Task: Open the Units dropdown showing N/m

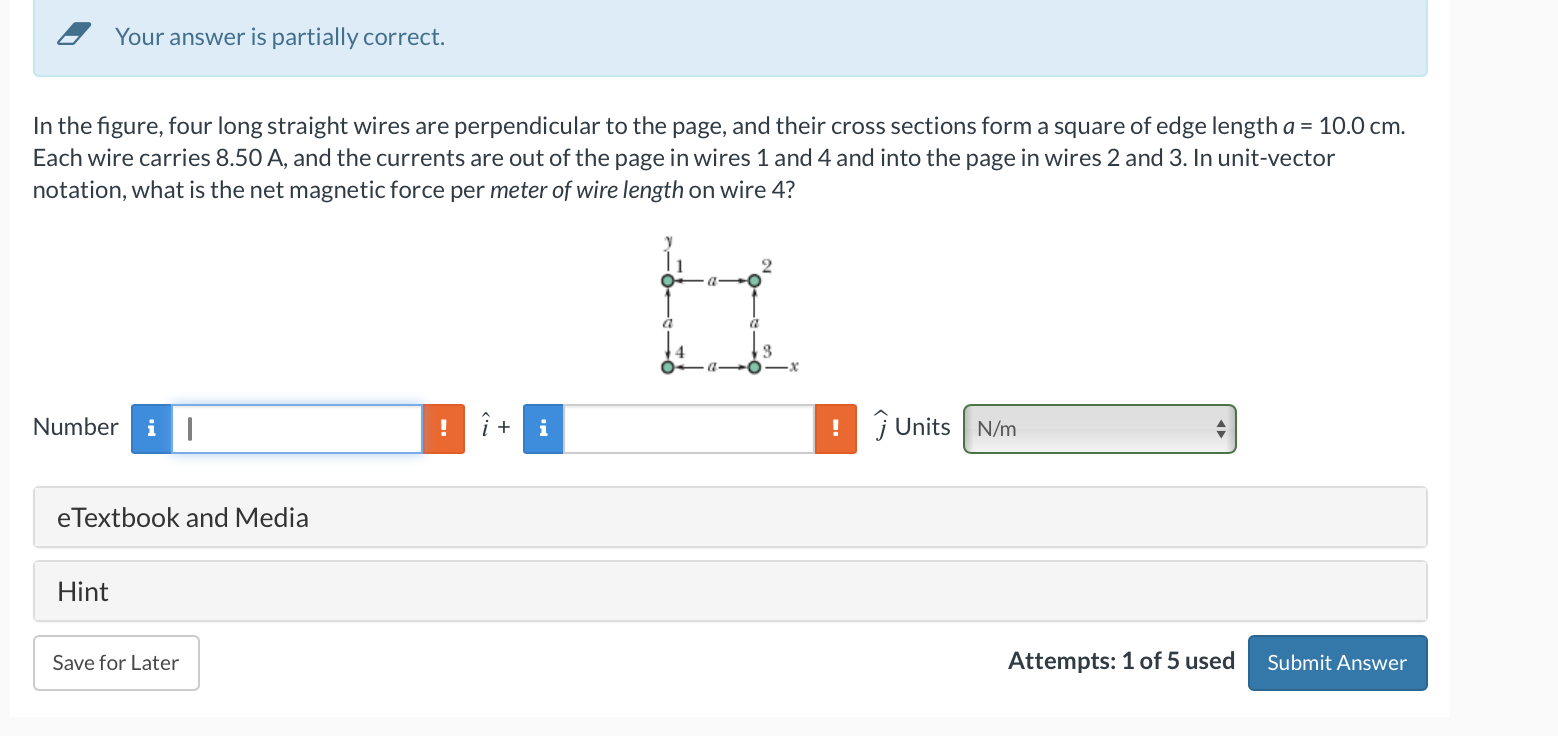Action: (x=1099, y=428)
